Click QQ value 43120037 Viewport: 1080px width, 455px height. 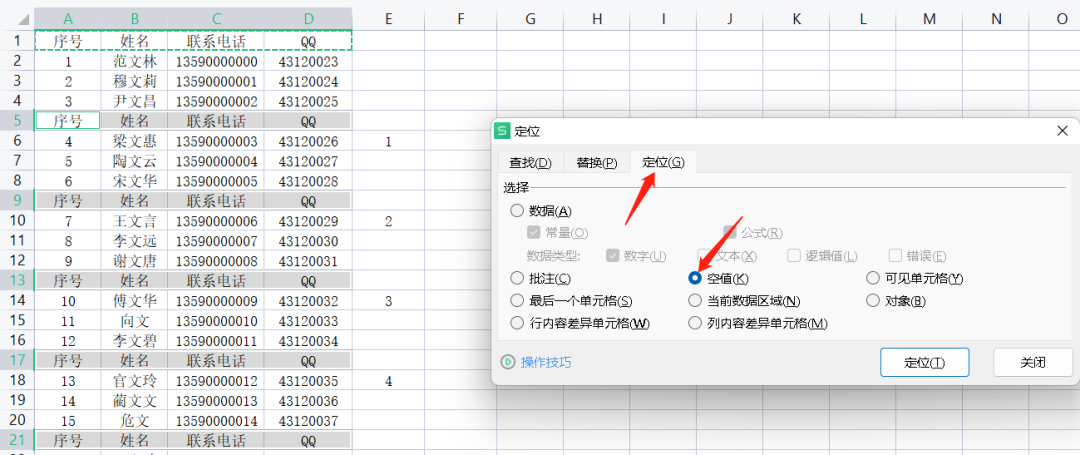tap(309, 421)
